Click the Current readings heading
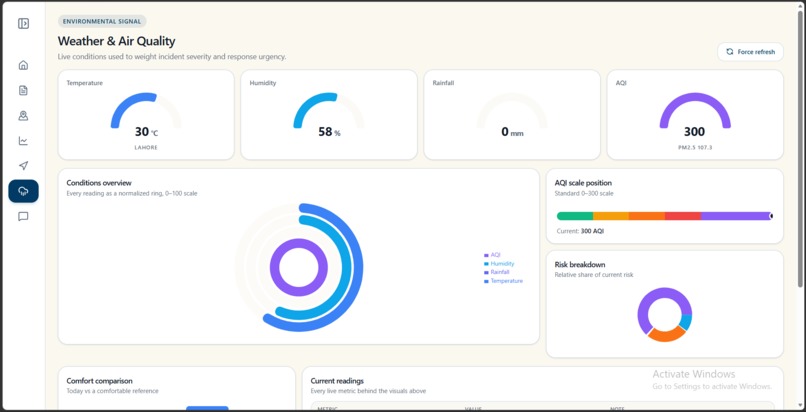The image size is (806, 412). [x=337, y=381]
